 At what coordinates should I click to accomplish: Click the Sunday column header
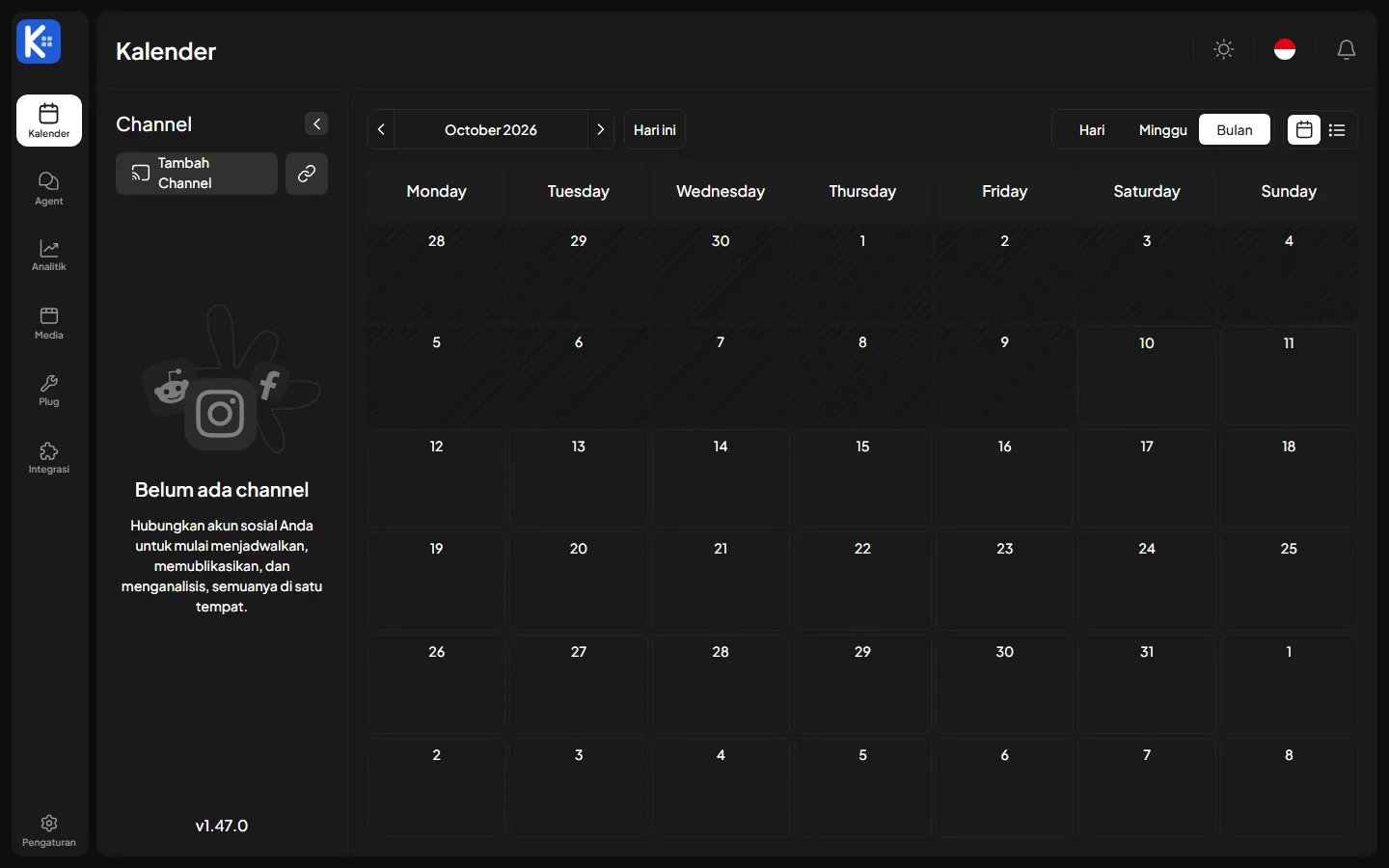[x=1289, y=191]
